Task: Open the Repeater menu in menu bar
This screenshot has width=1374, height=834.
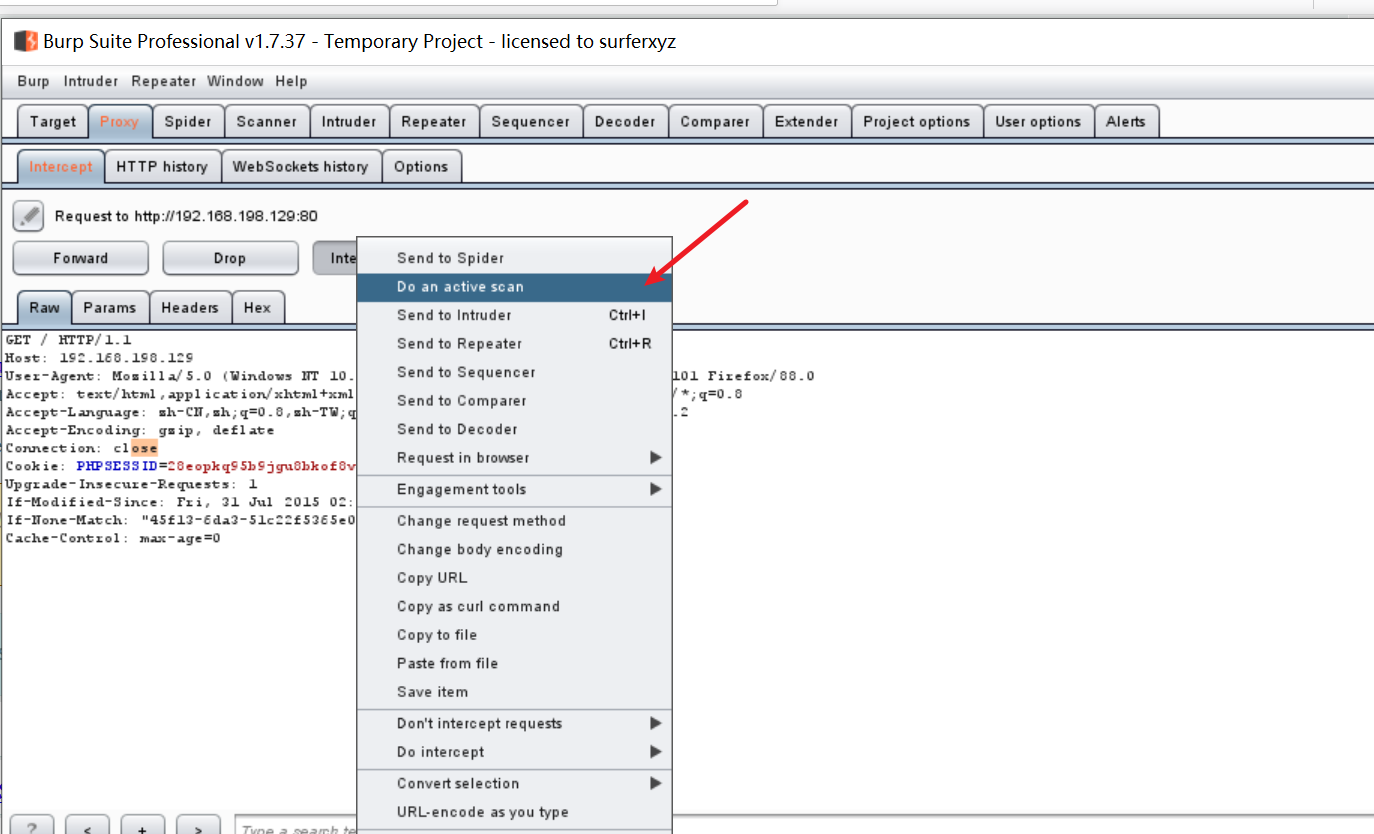Action: tap(164, 81)
